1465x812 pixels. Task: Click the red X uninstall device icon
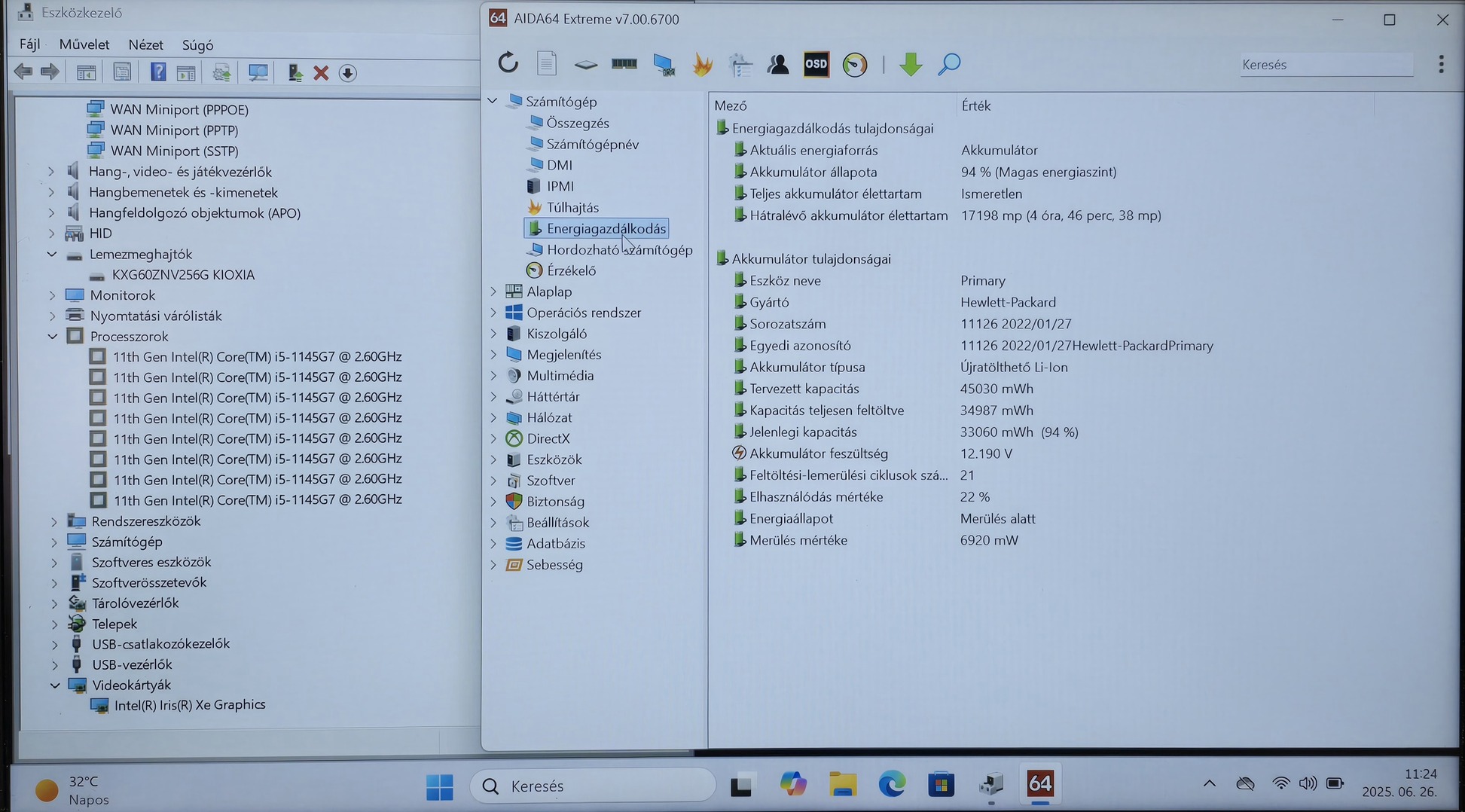click(321, 73)
